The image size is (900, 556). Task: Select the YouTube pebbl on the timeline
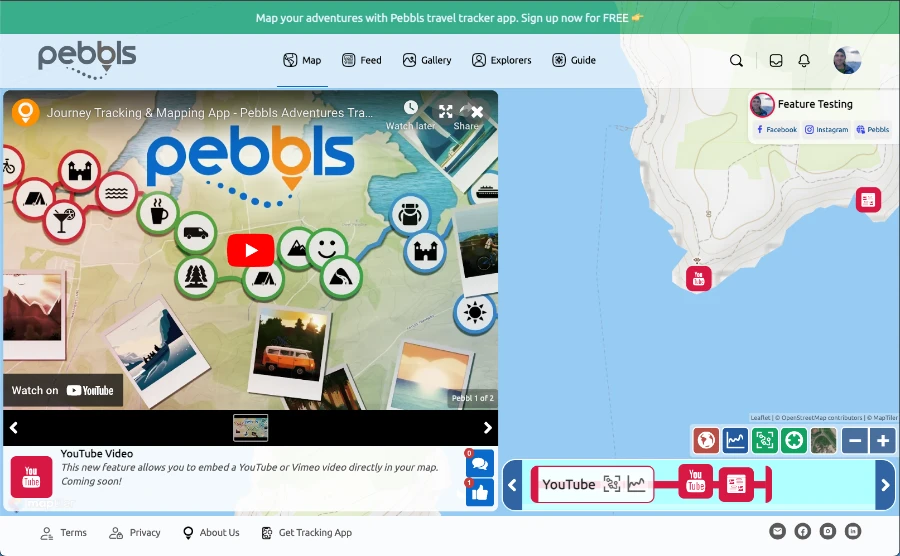[696, 480]
